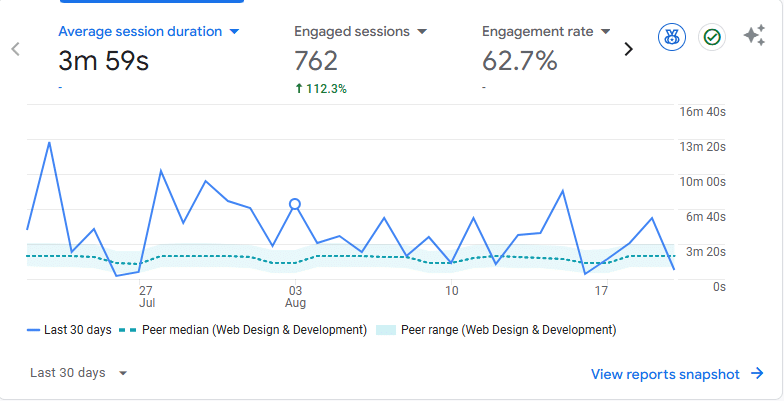Screen dimensions: 784x401
Task: Select the Engaged sessions value 762
Action: tap(316, 61)
